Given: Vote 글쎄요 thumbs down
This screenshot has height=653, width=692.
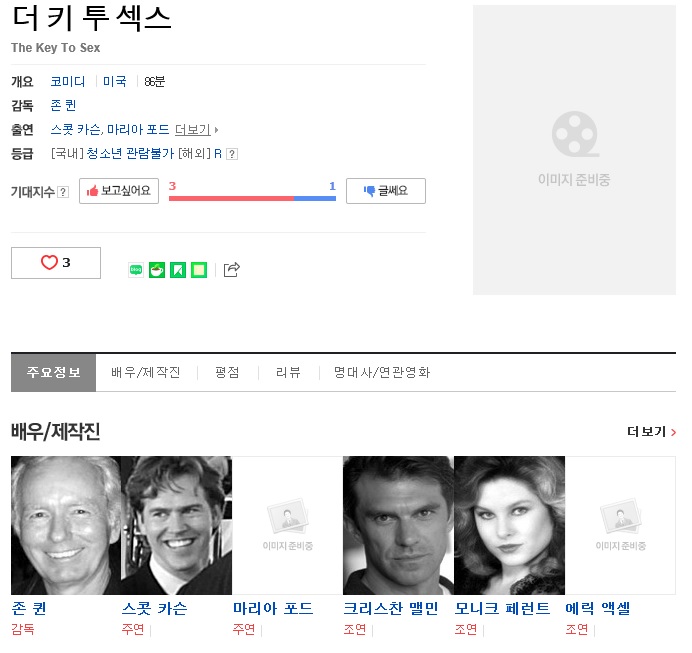Looking at the screenshot, I should click(385, 191).
